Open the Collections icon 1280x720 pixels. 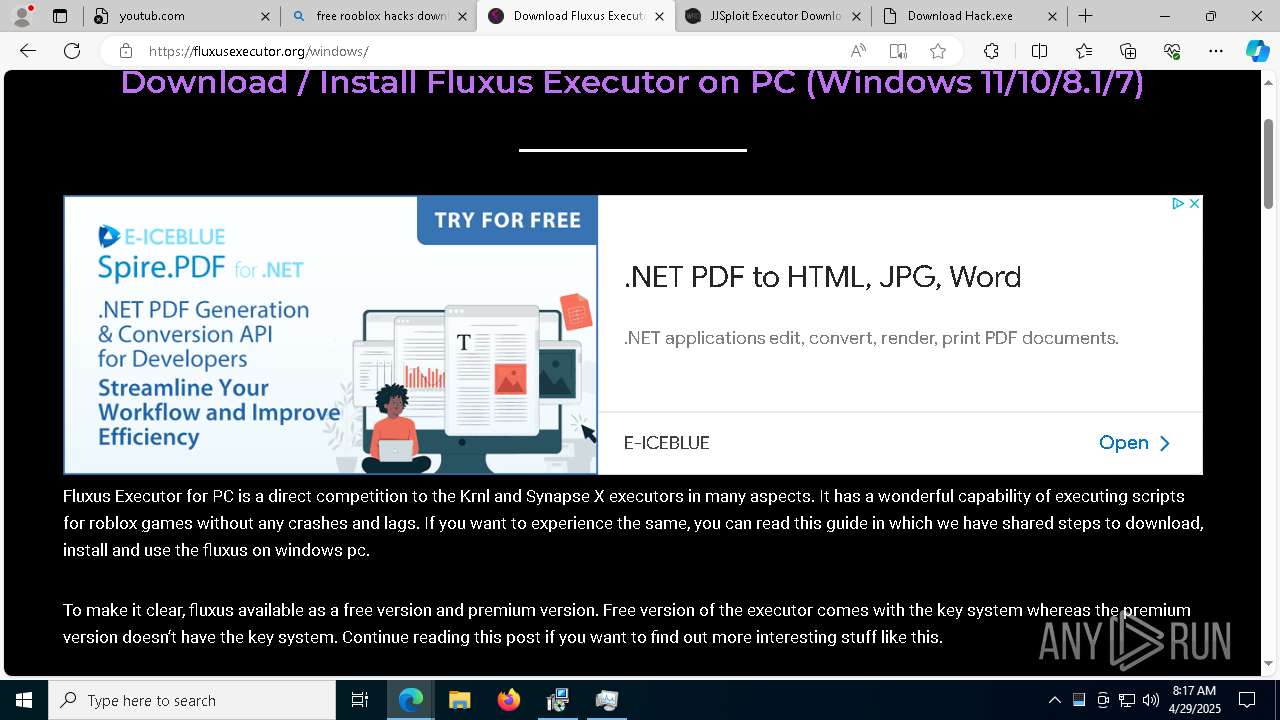1128,51
